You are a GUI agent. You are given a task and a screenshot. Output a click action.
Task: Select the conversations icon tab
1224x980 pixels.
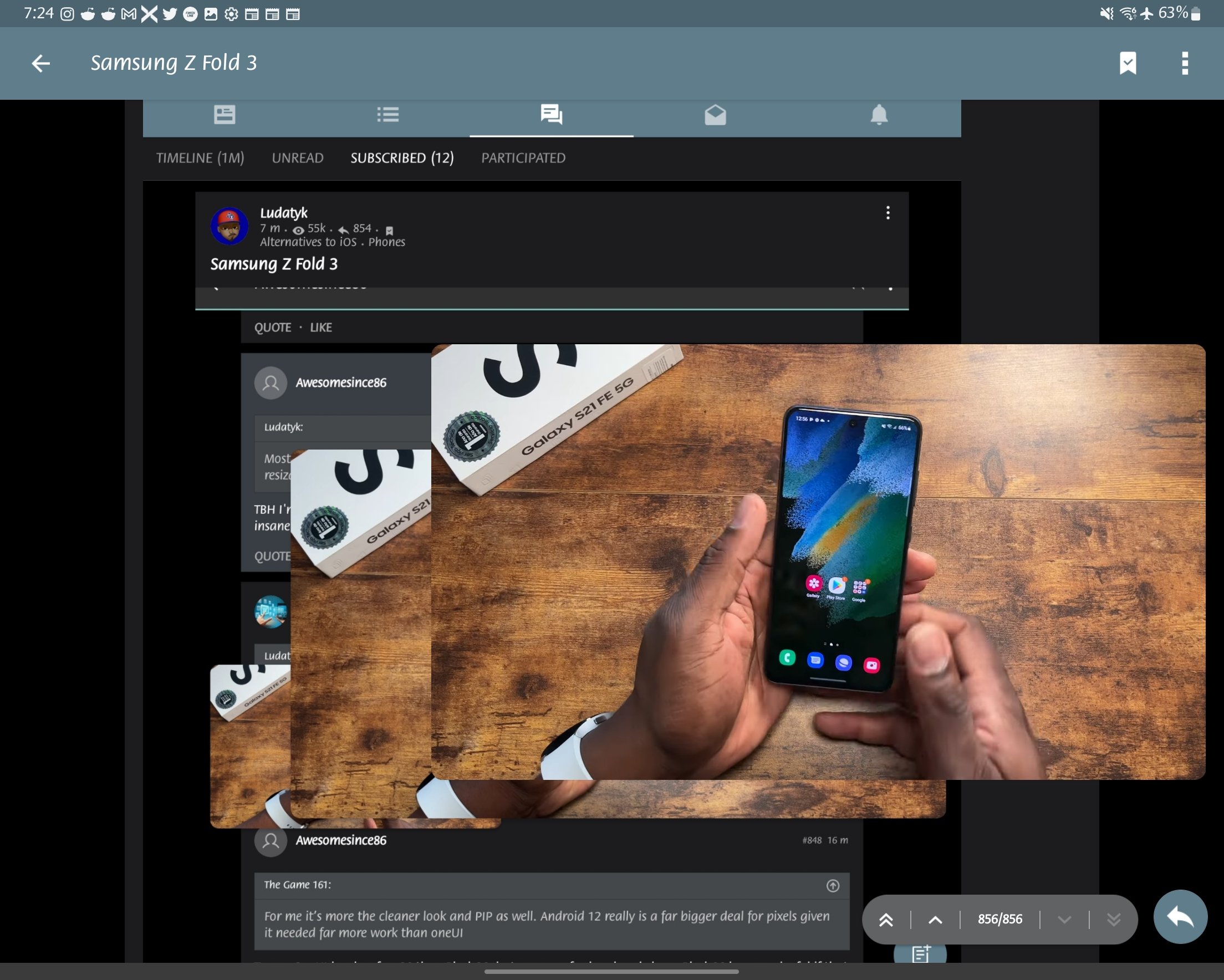tap(551, 115)
